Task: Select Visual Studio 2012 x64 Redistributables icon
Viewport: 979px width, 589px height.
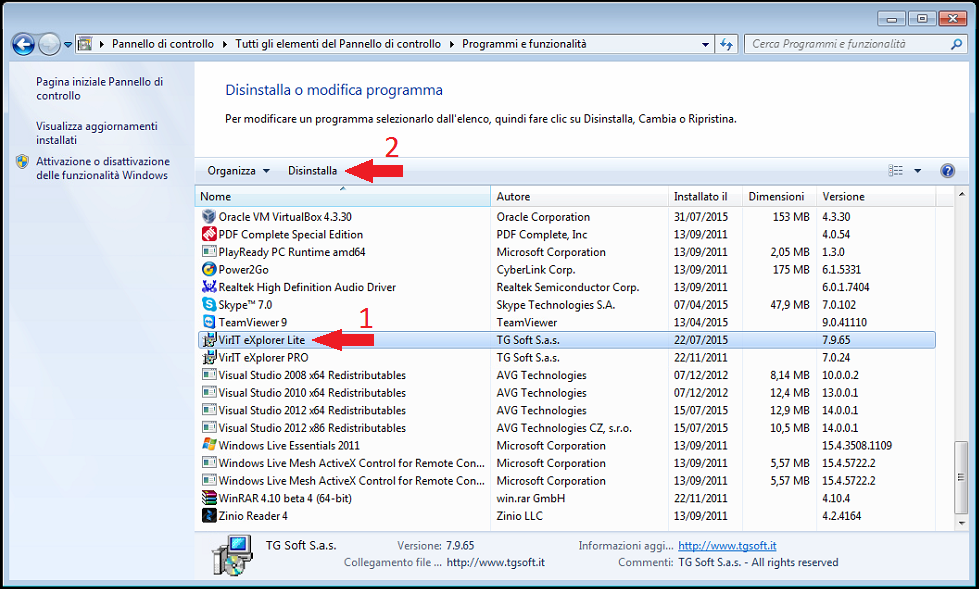Action: point(209,410)
